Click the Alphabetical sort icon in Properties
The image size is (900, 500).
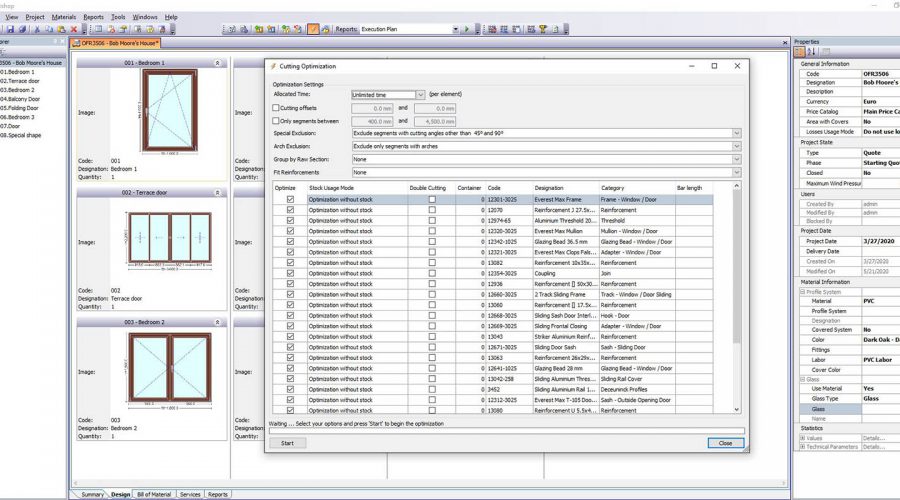point(811,52)
